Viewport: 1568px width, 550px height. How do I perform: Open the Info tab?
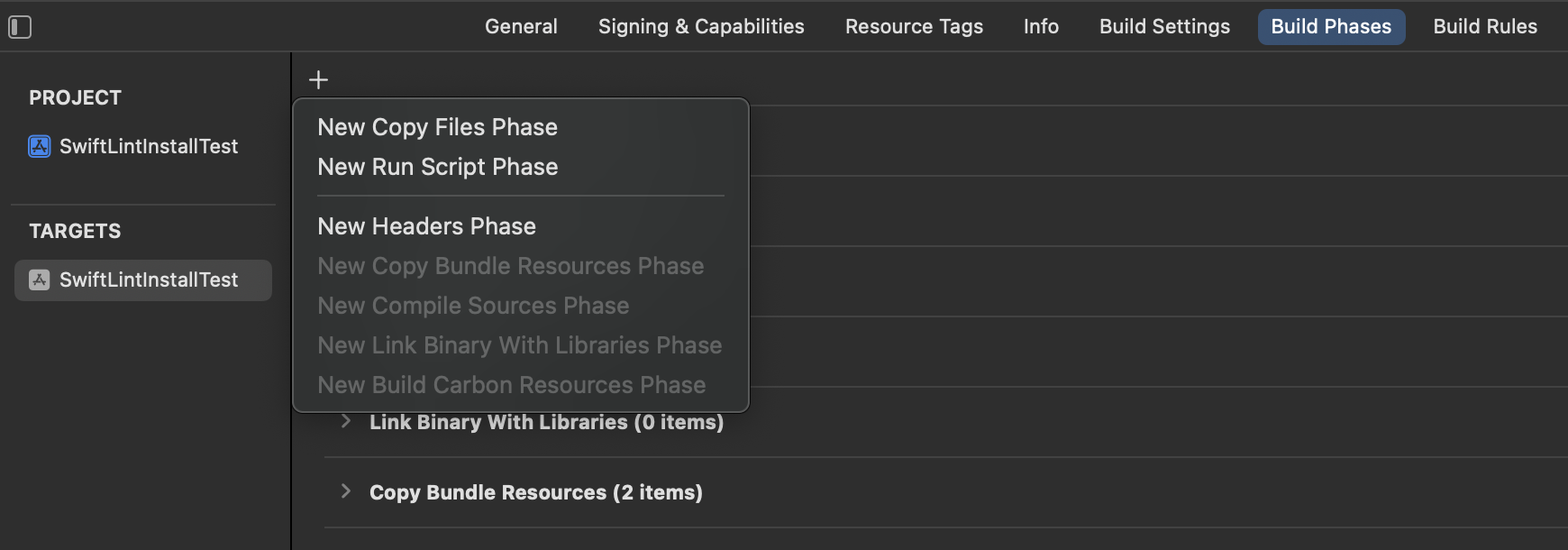(1041, 27)
